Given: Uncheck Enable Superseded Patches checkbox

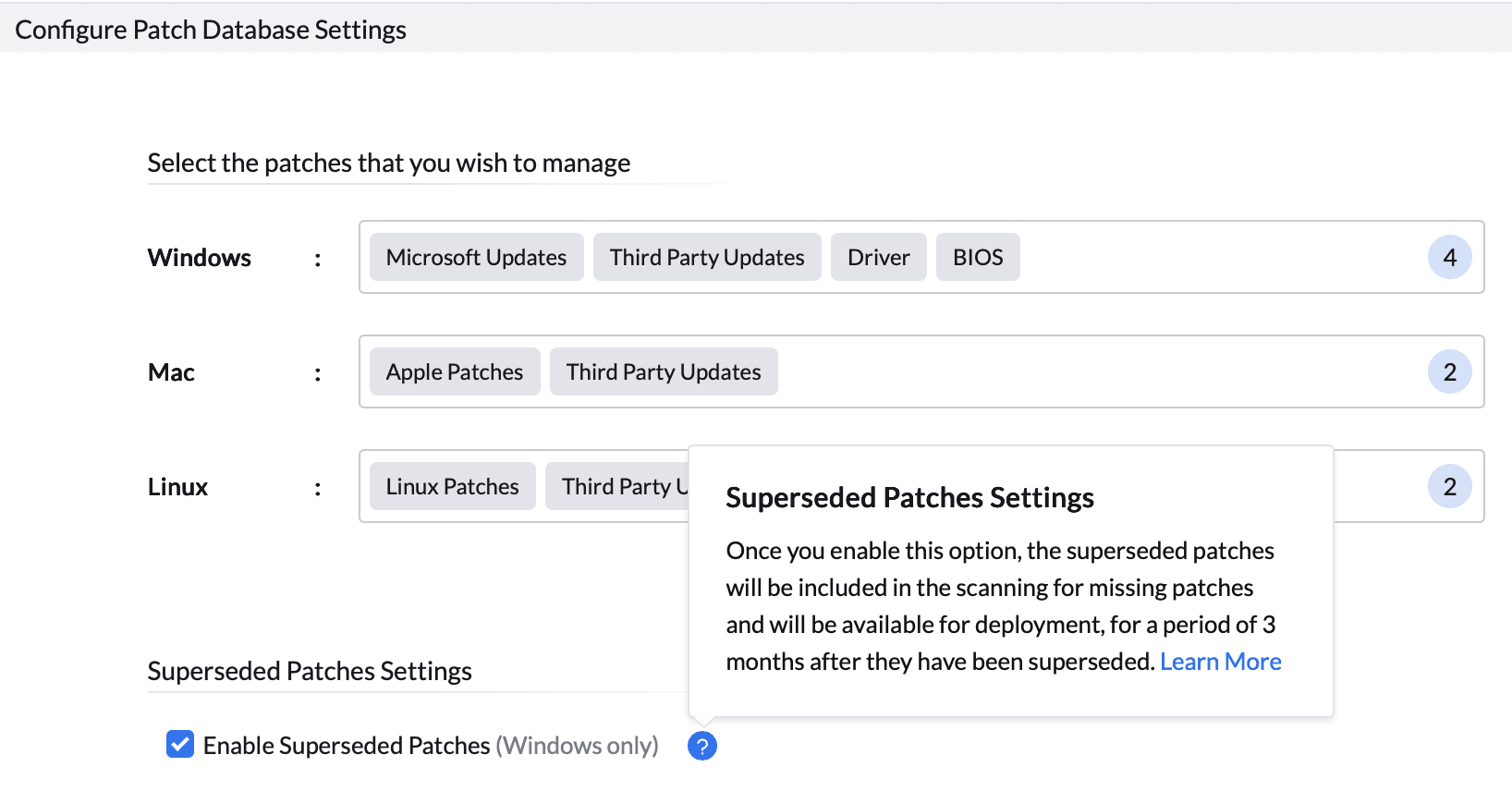Looking at the screenshot, I should tap(180, 744).
